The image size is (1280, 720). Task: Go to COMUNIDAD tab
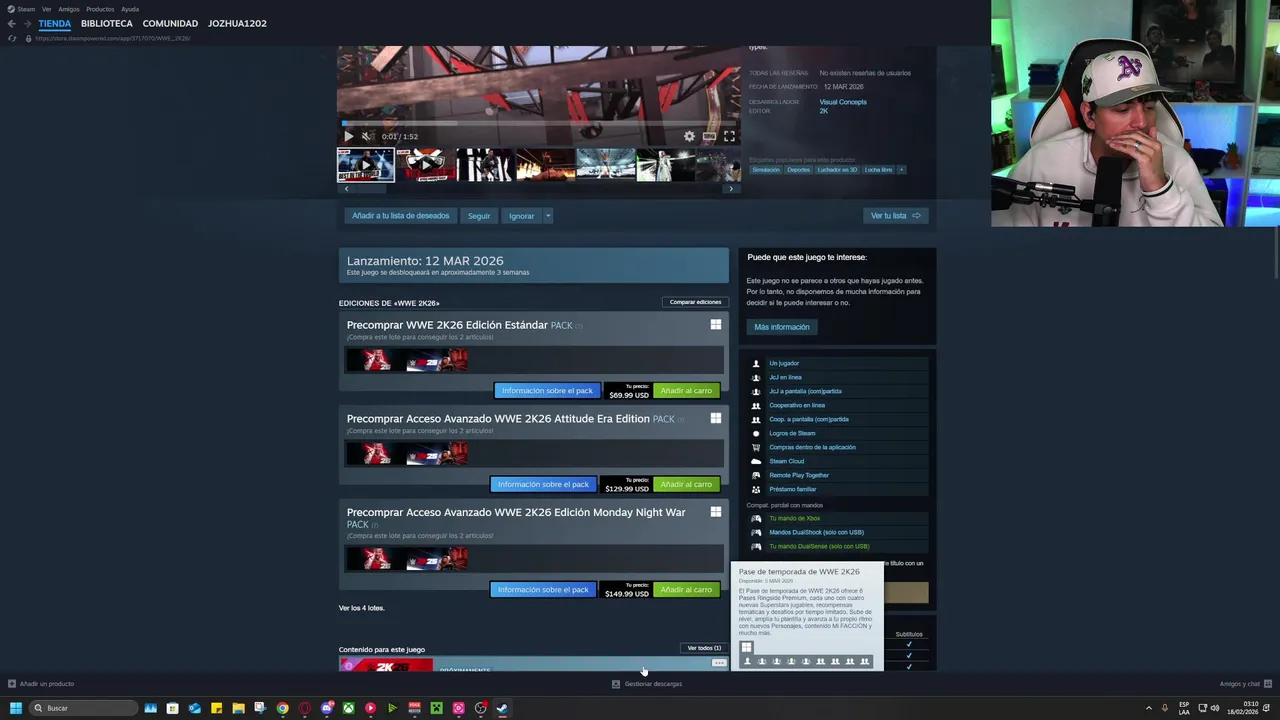[x=170, y=24]
